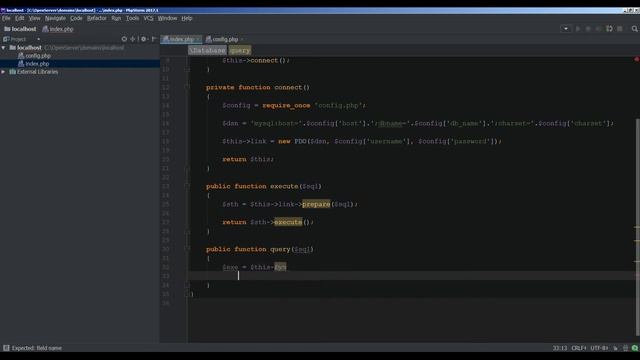
Task: Click the localhost breadcrumb in navigation bar
Action: pos(20,29)
